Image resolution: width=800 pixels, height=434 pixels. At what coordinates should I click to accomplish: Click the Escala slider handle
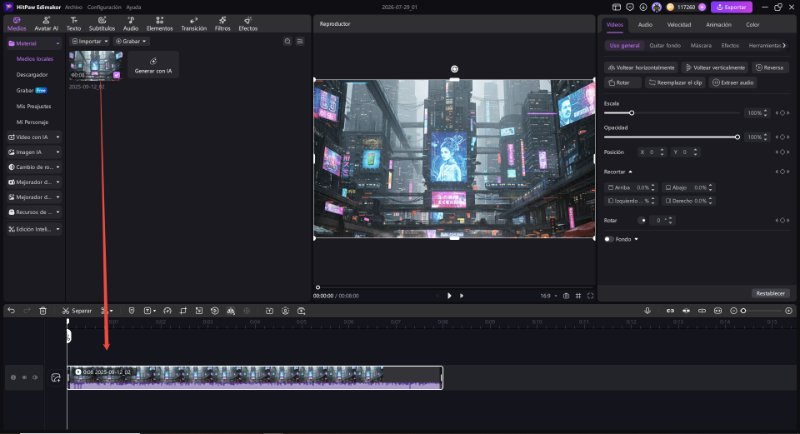[632, 113]
